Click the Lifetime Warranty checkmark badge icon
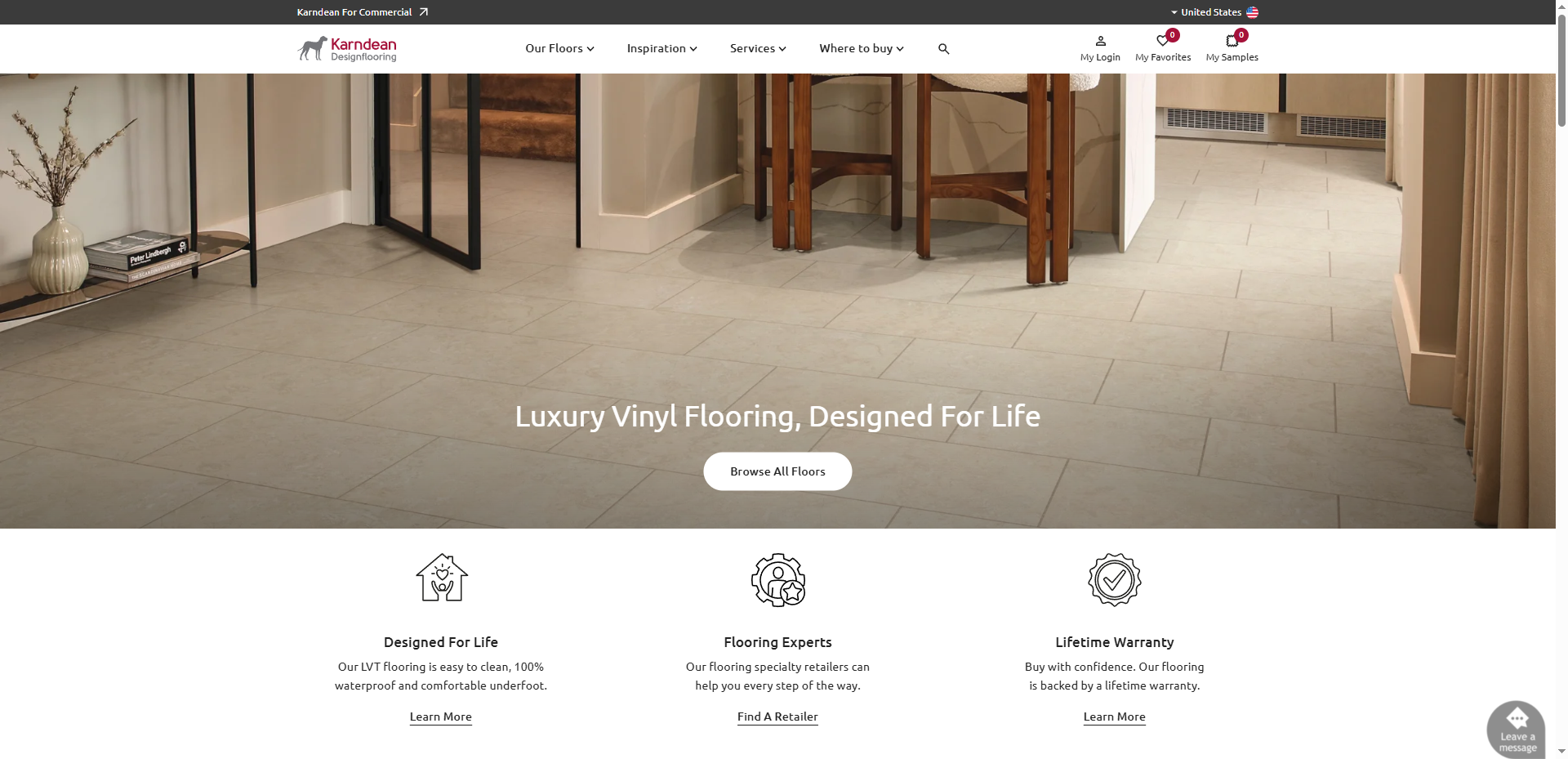Viewport: 1568px width, 759px height. click(x=1115, y=579)
